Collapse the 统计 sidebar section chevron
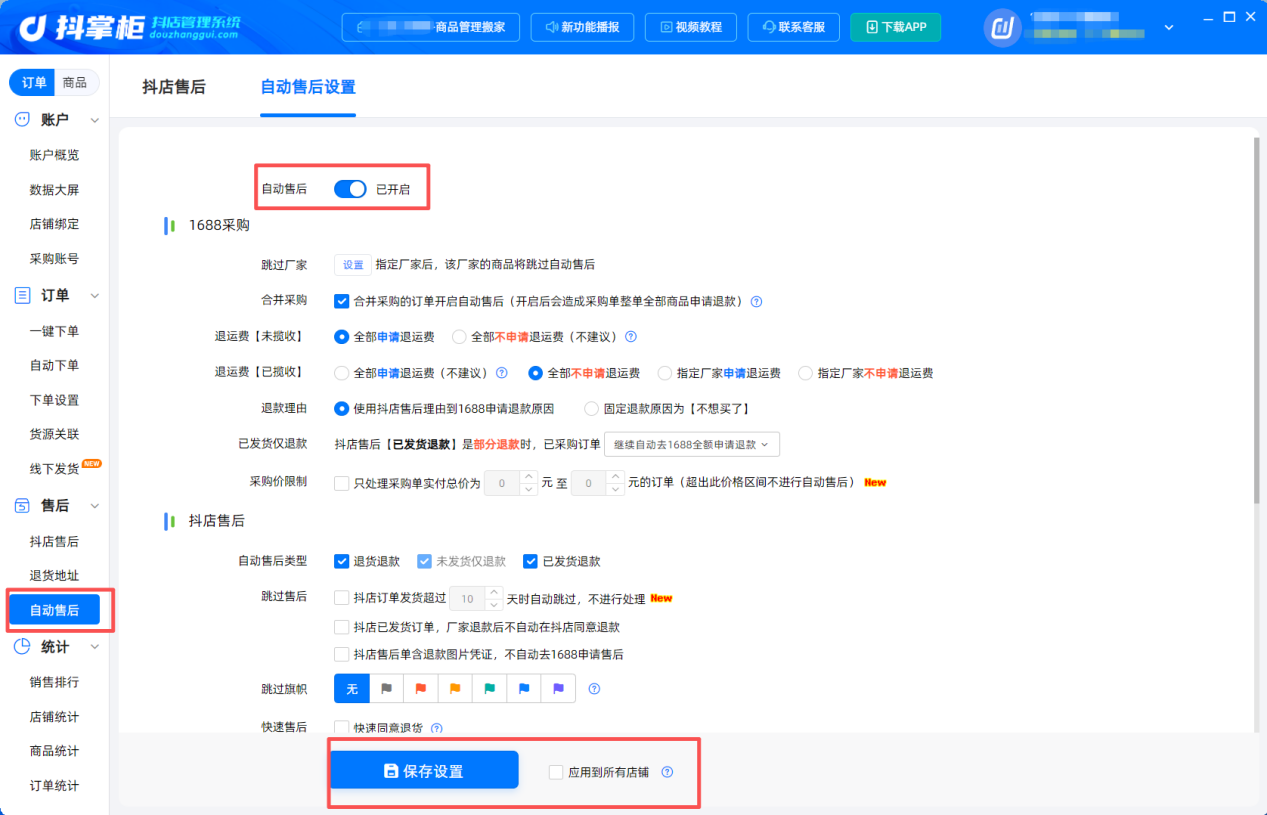Image resolution: width=1267 pixels, height=815 pixels. [95, 647]
